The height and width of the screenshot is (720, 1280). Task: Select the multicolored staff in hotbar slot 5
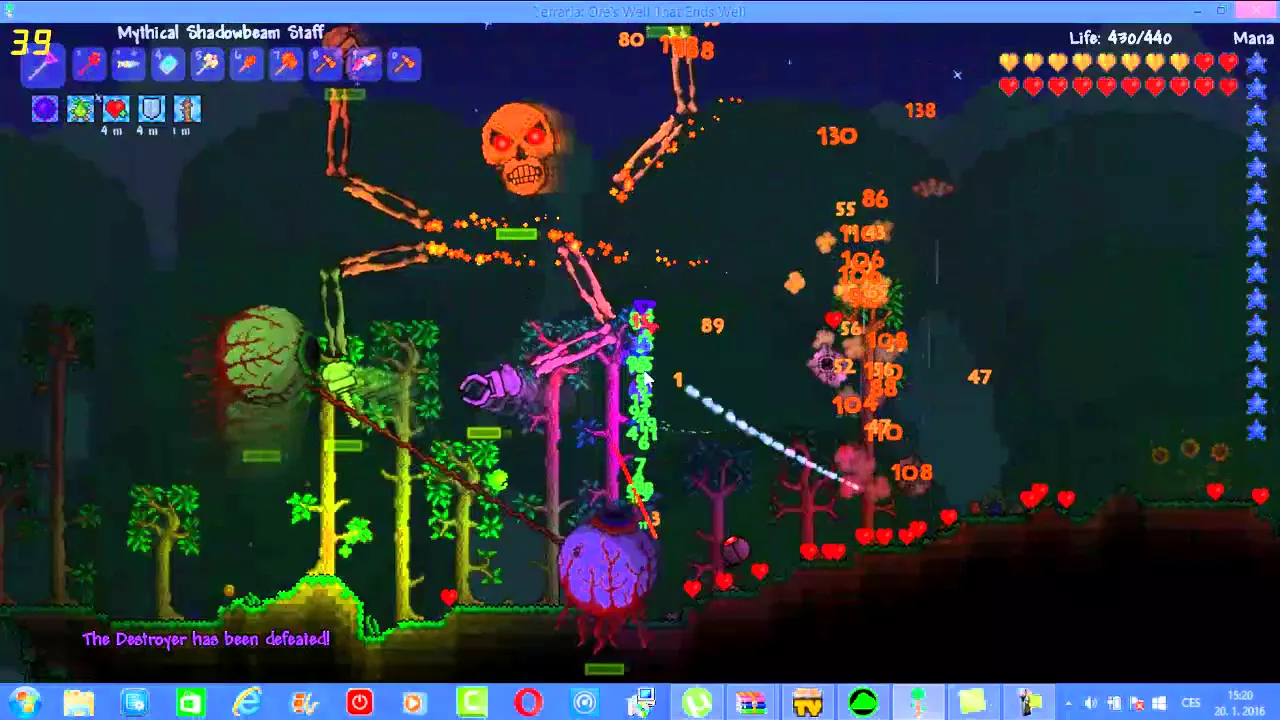point(207,65)
